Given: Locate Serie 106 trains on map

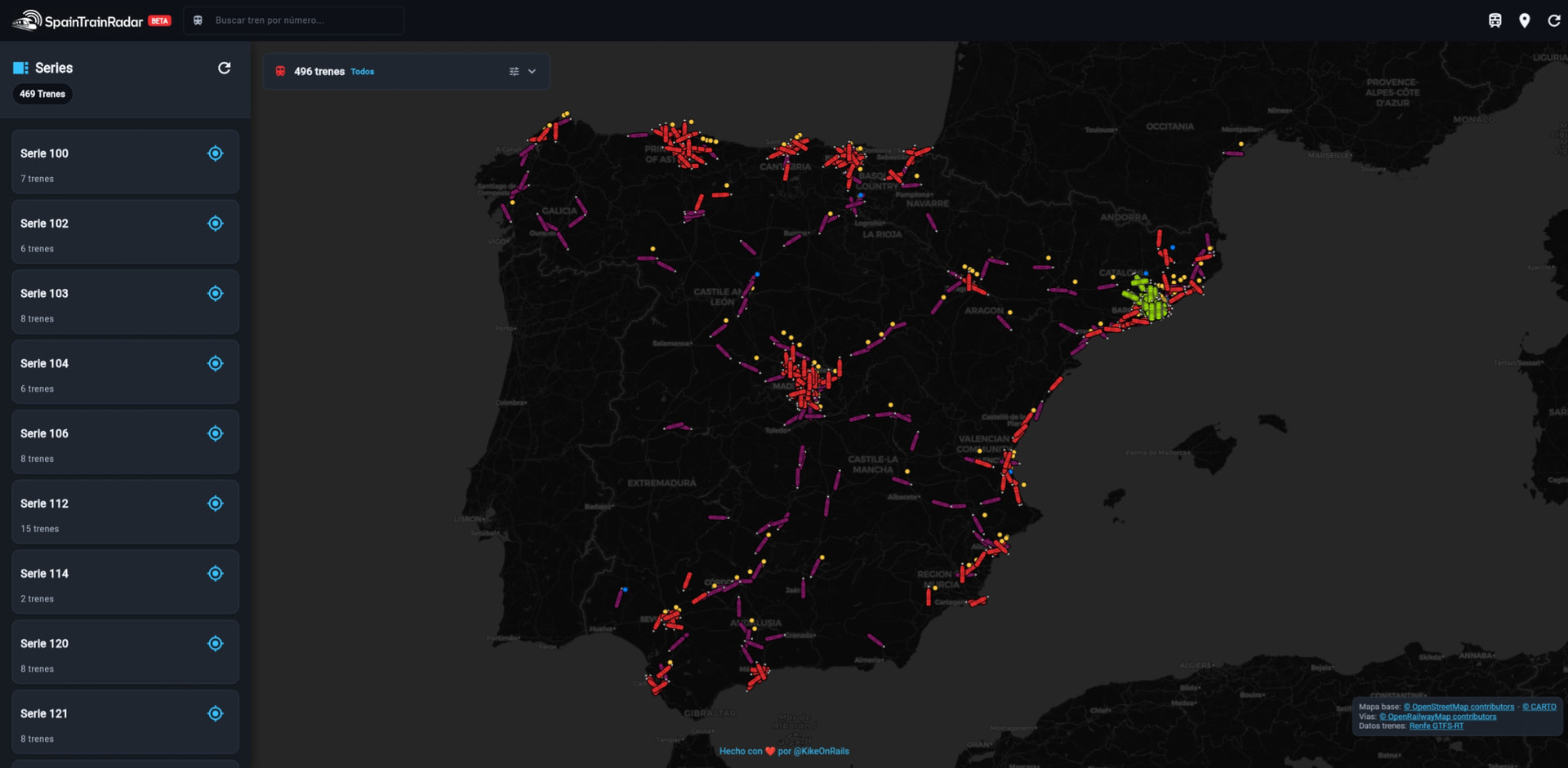Looking at the screenshot, I should [x=216, y=433].
